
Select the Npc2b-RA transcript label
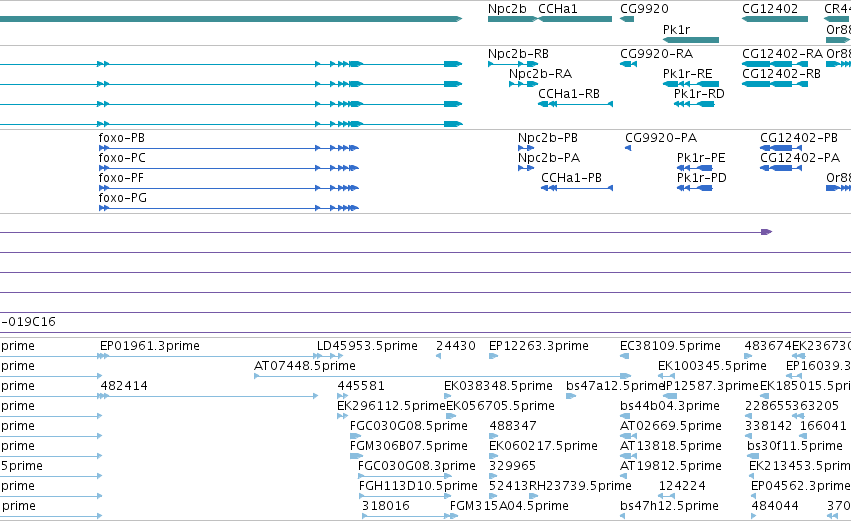click(540, 74)
